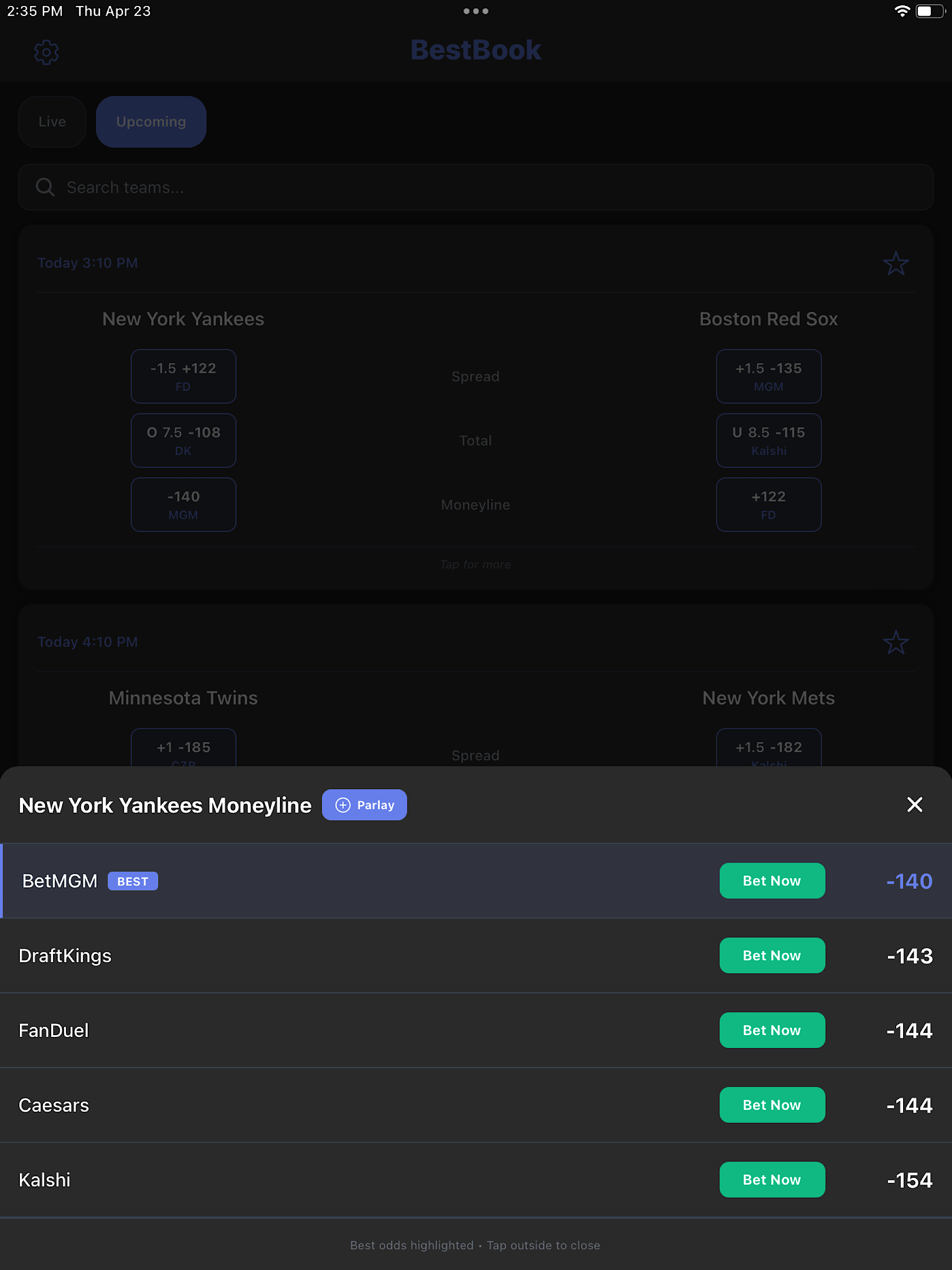Open the settings gear icon

pos(47,52)
